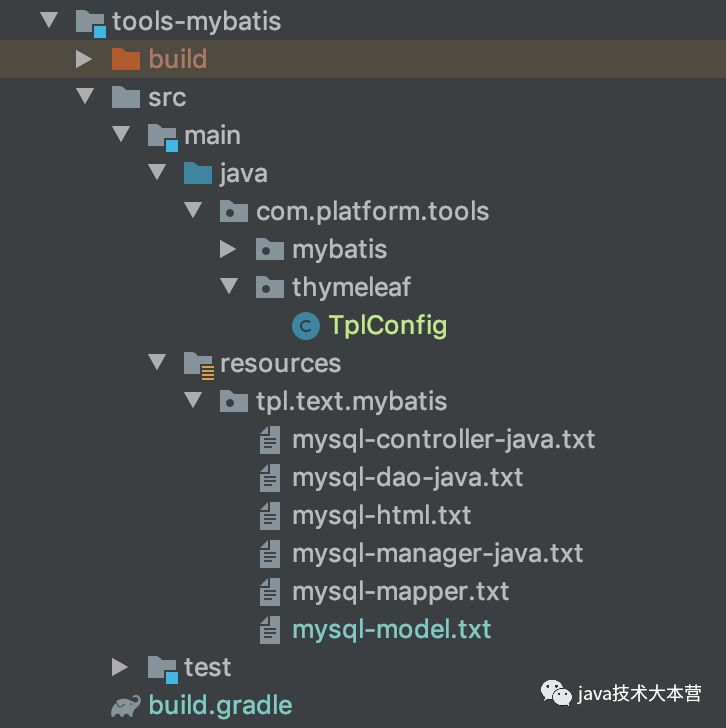726x728 pixels.
Task: Click the blue java source root icon
Action: 198,174
